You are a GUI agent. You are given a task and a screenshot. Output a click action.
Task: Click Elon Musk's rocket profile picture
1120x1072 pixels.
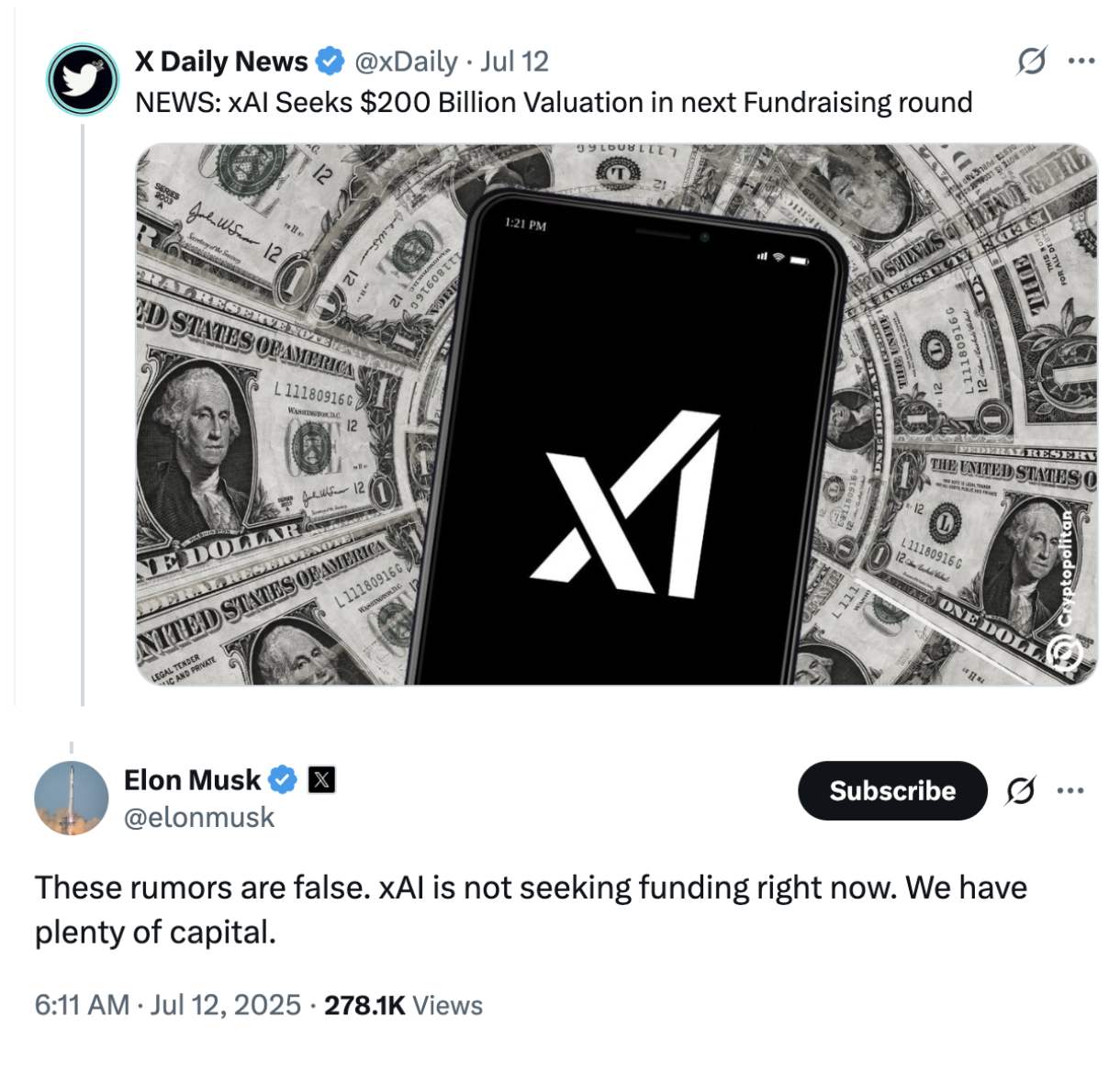[x=72, y=798]
